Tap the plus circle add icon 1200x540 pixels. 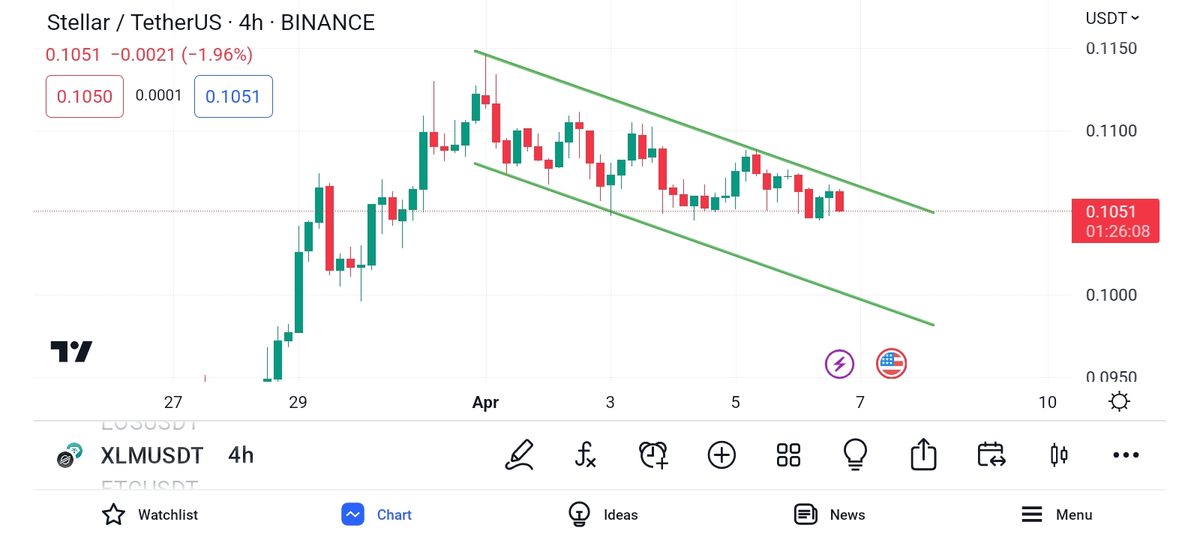click(x=721, y=455)
